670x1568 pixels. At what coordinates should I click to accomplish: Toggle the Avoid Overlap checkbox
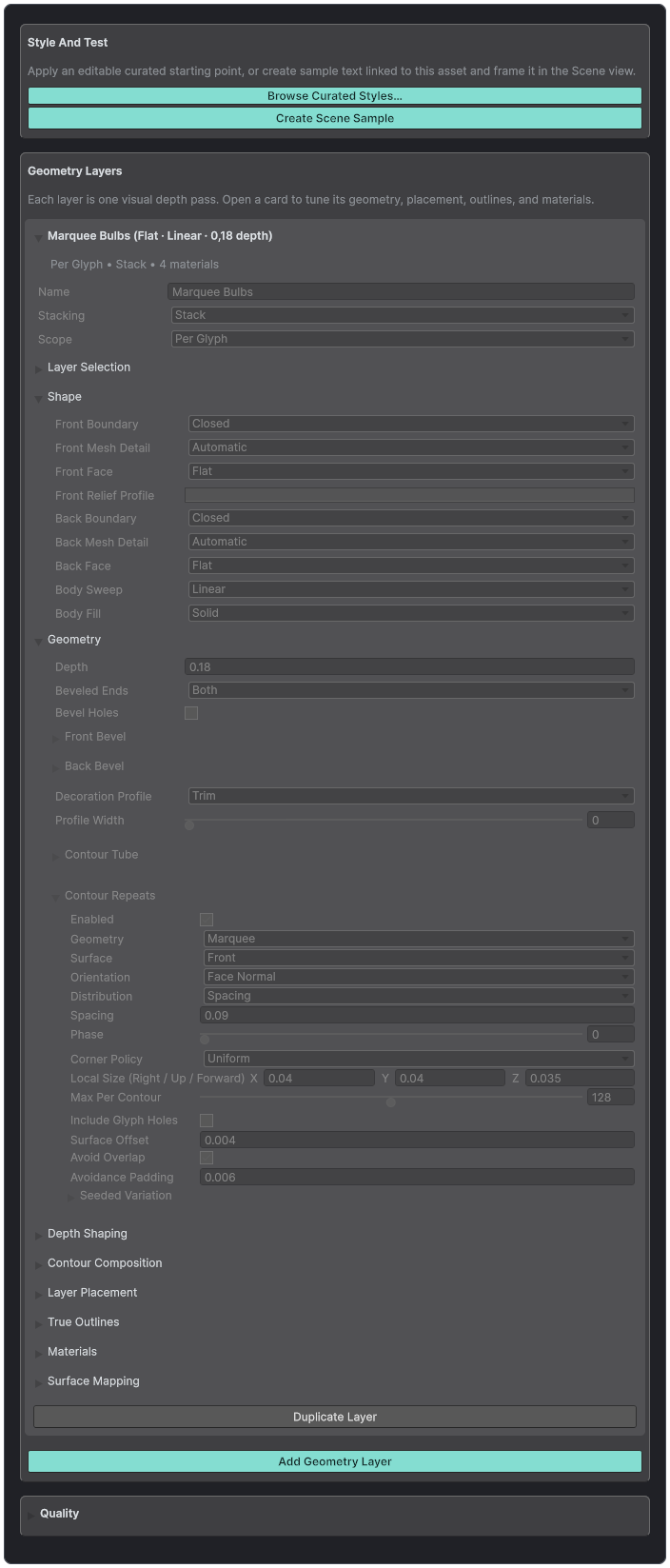pyautogui.click(x=207, y=1158)
